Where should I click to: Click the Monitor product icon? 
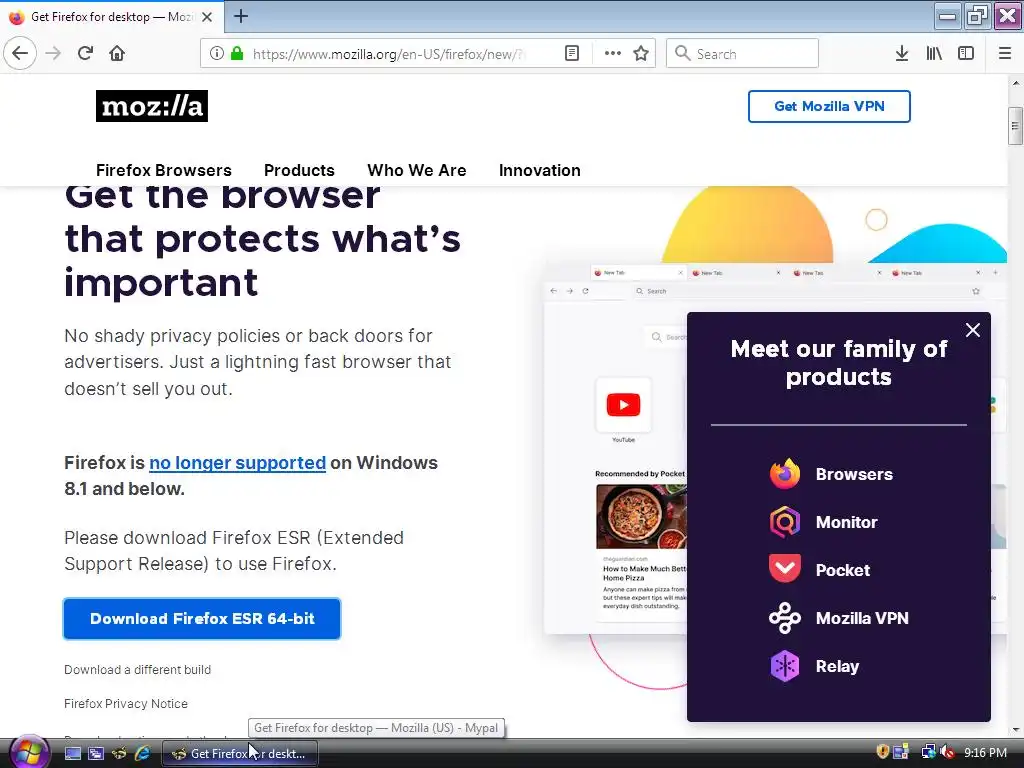coord(784,522)
